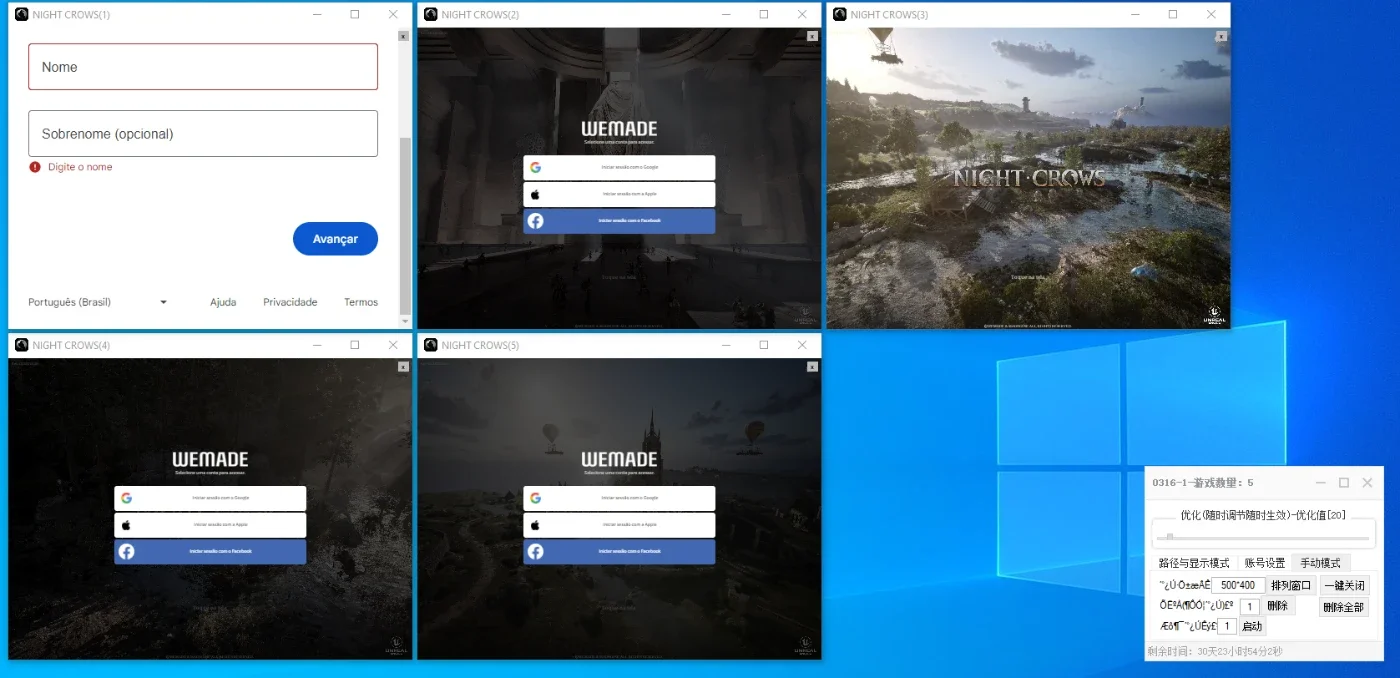1400x678 pixels.
Task: Click the number field beside 启动
Action: 1227,626
